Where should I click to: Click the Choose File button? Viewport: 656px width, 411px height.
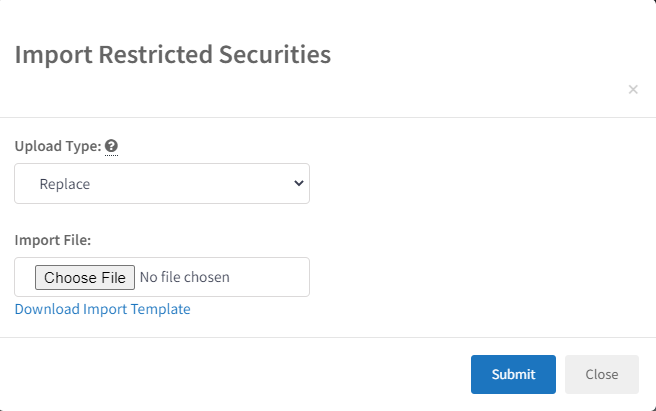pyautogui.click(x=85, y=277)
